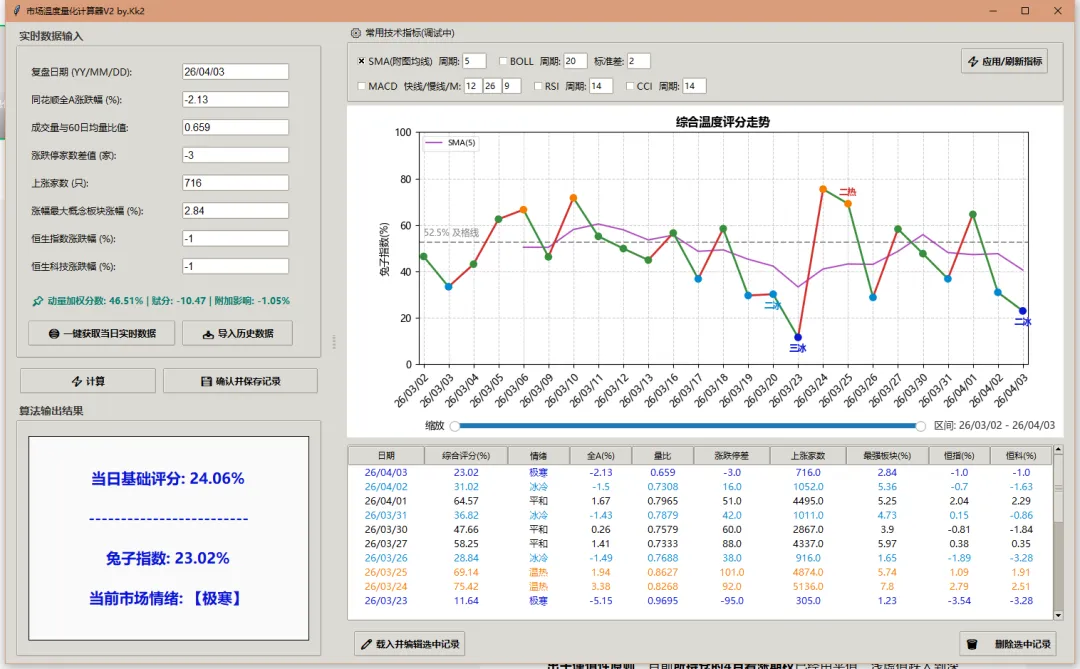Click the 确认并保存记录 button

click(x=240, y=381)
